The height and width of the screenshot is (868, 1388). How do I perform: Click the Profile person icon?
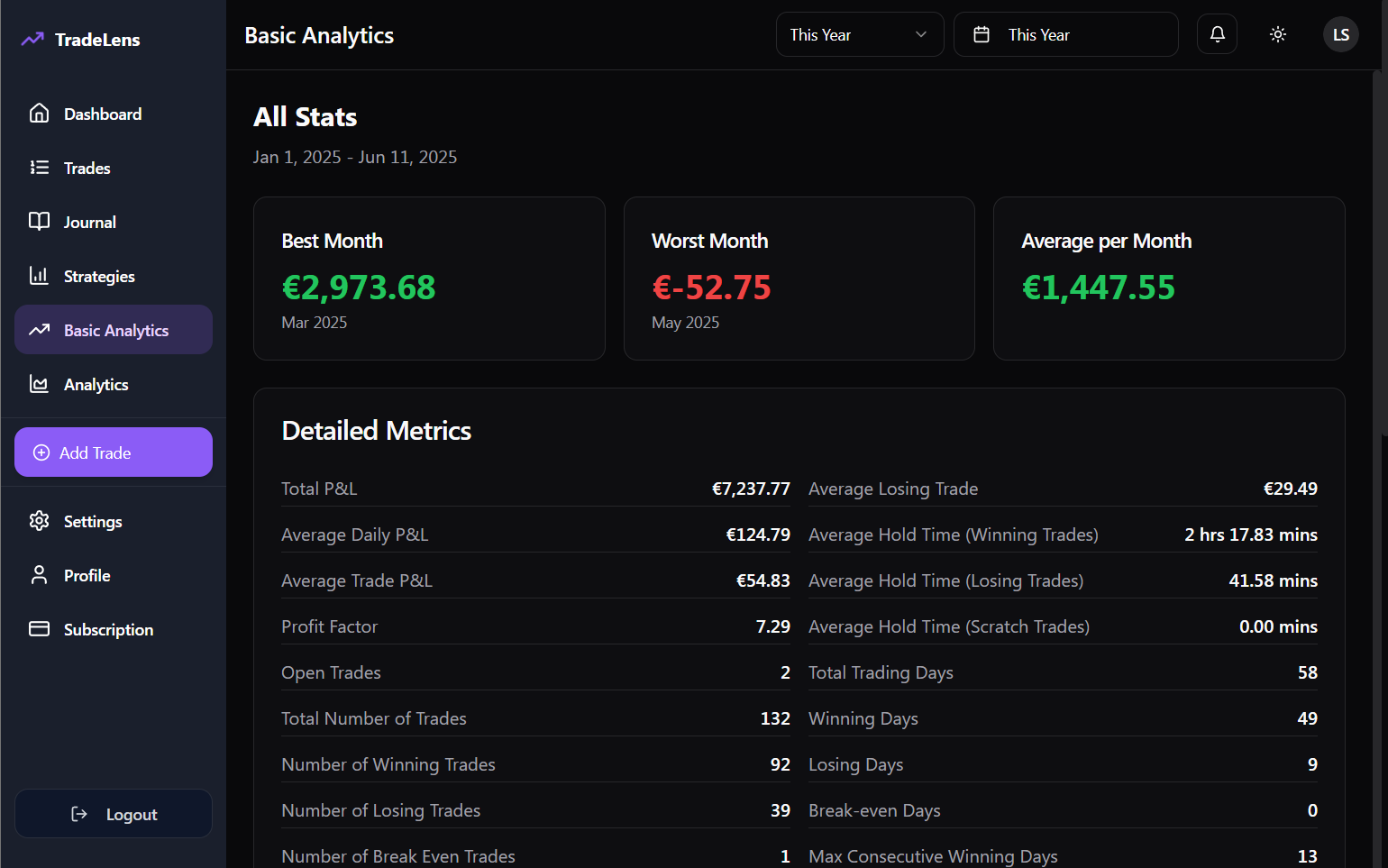click(x=39, y=575)
